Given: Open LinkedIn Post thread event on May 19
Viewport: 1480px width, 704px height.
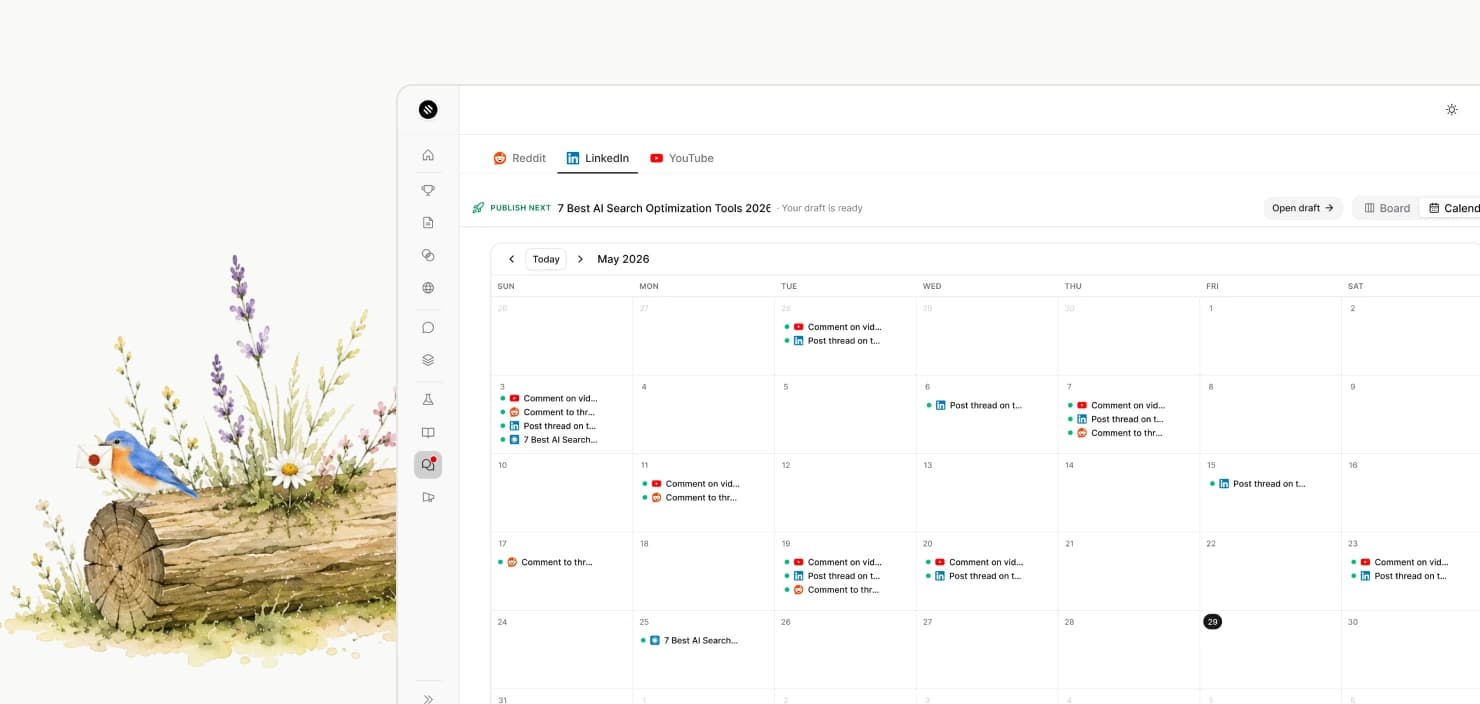Looking at the screenshot, I should [x=832, y=576].
